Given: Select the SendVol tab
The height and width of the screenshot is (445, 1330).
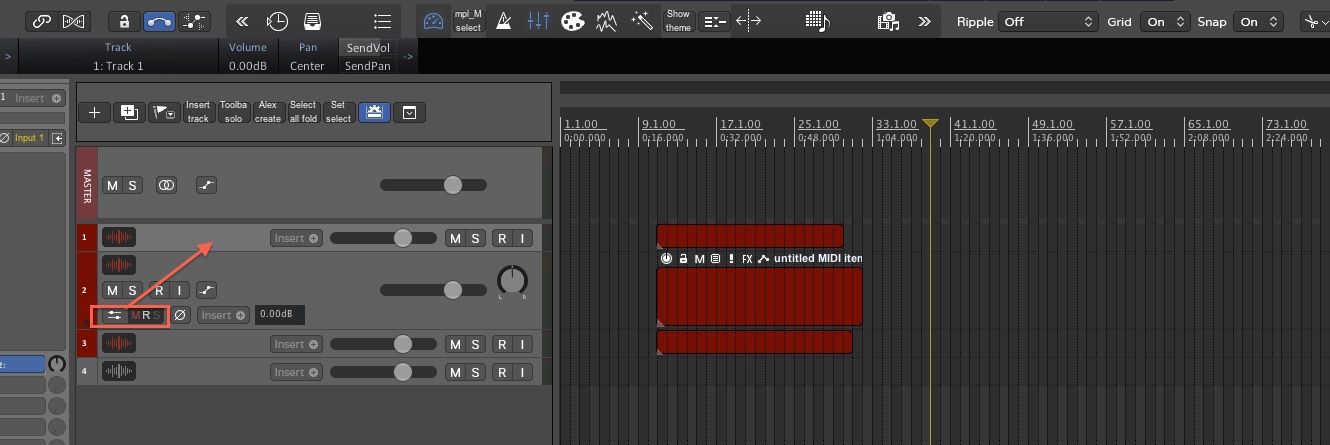Looking at the screenshot, I should click(x=367, y=48).
